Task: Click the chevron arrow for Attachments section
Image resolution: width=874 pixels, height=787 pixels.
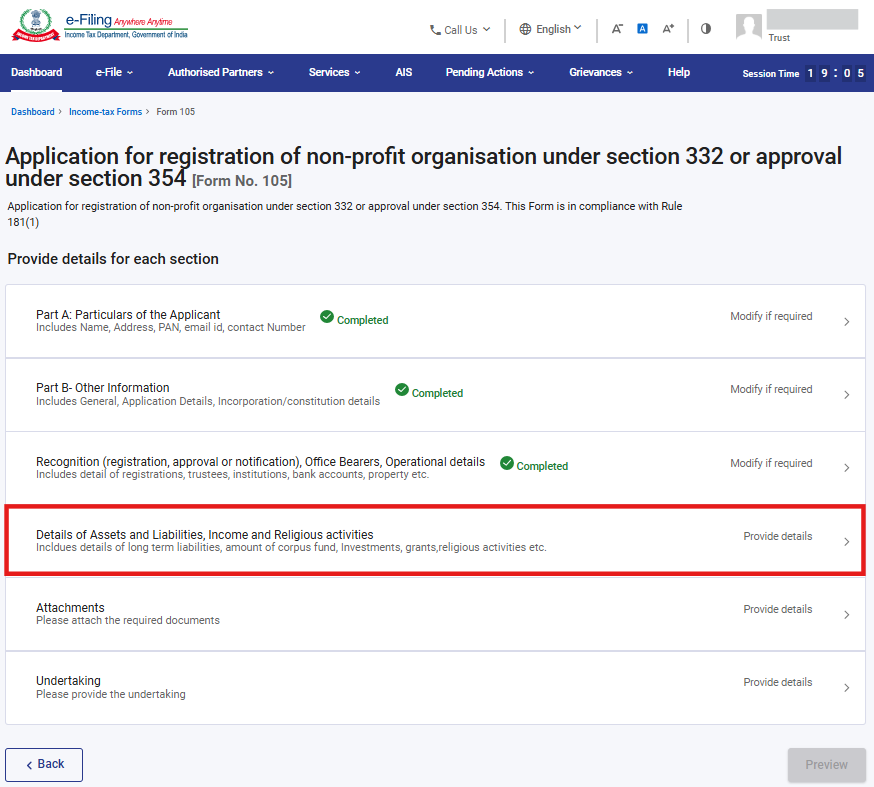Action: coord(846,615)
